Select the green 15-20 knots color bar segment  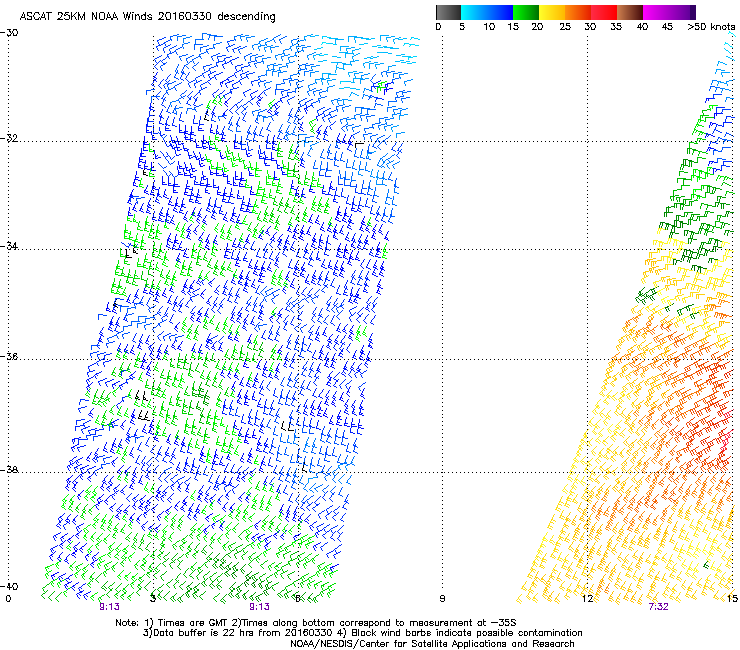[x=526, y=12]
